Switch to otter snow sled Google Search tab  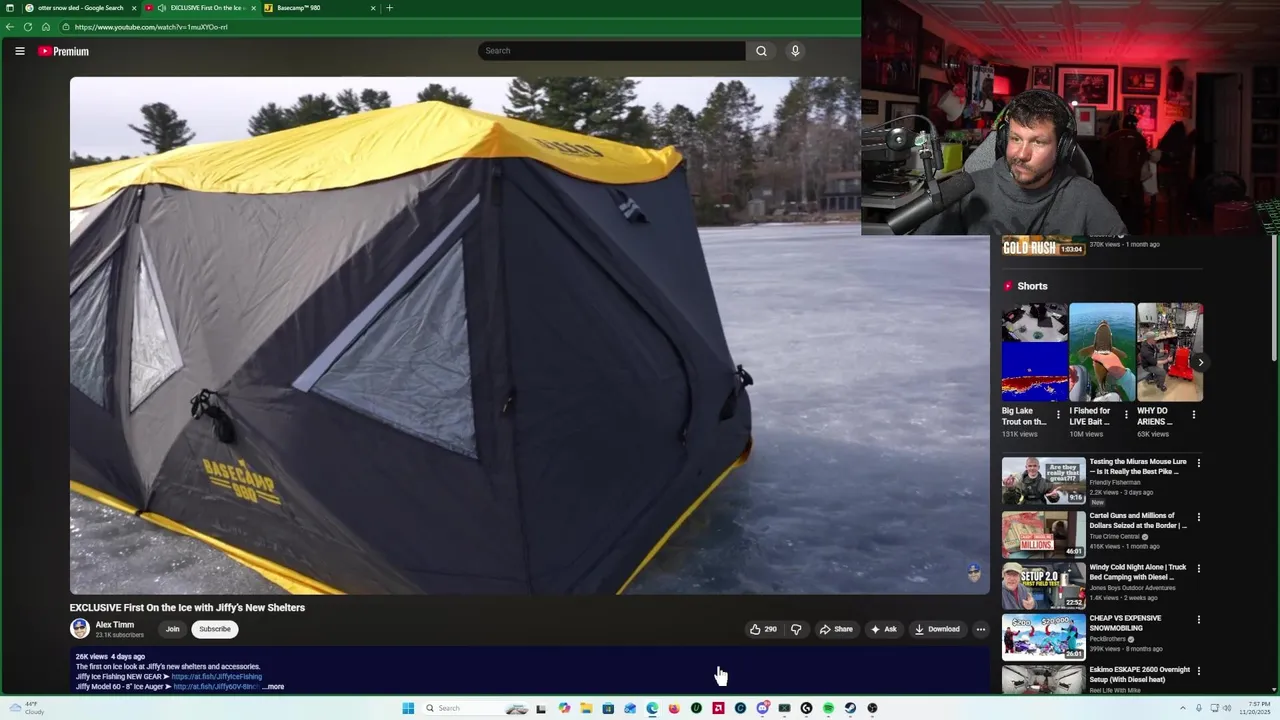80,8
